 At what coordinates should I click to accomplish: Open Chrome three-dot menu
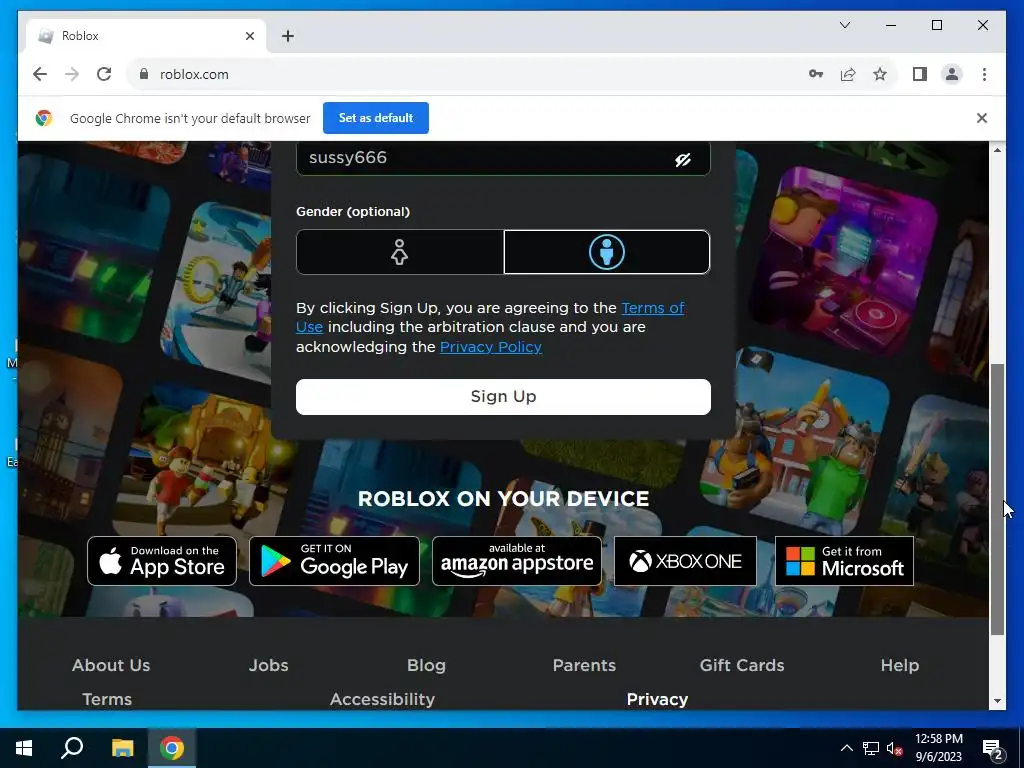pos(984,74)
